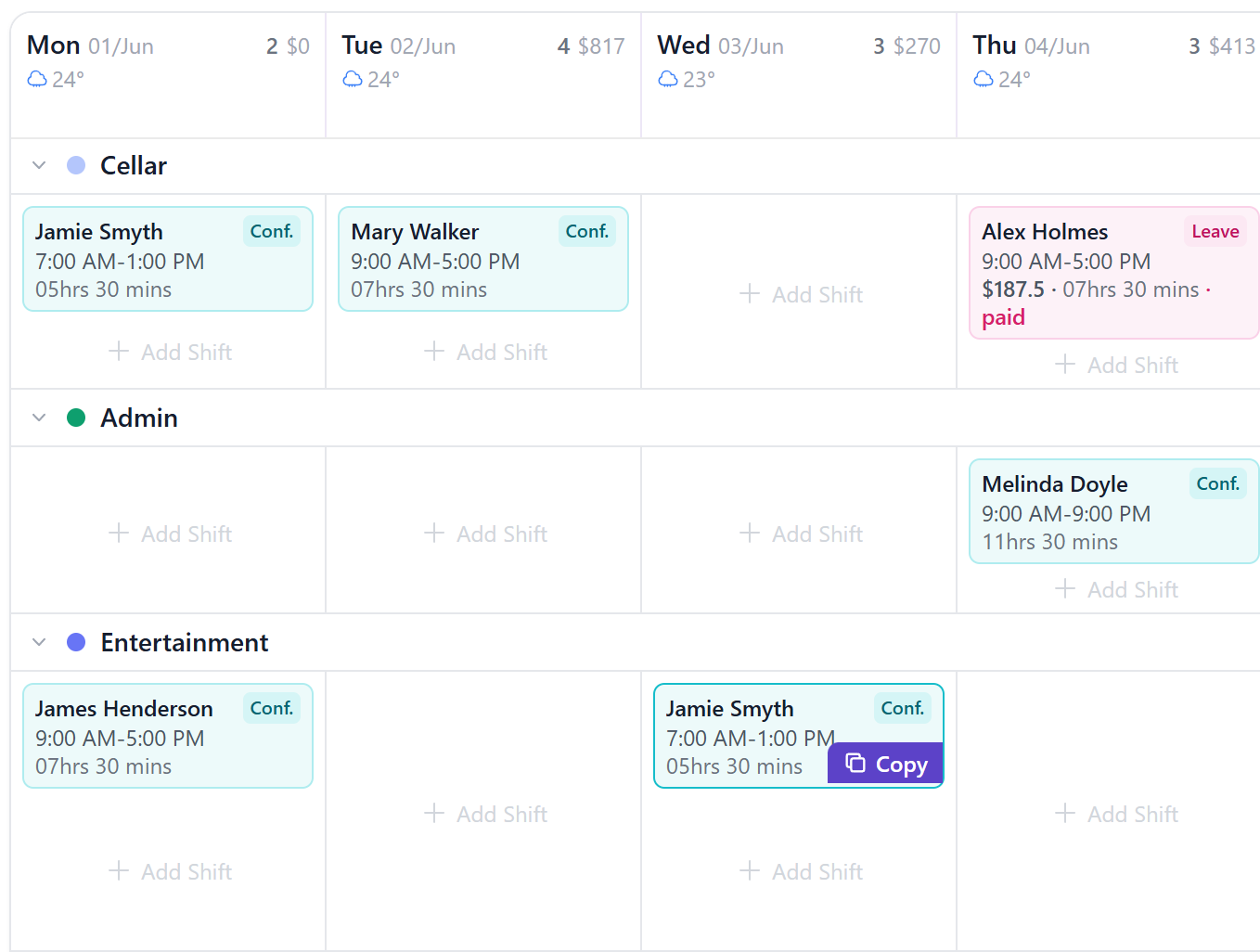Open Mary Walker's Tuesday shift card

(x=483, y=259)
